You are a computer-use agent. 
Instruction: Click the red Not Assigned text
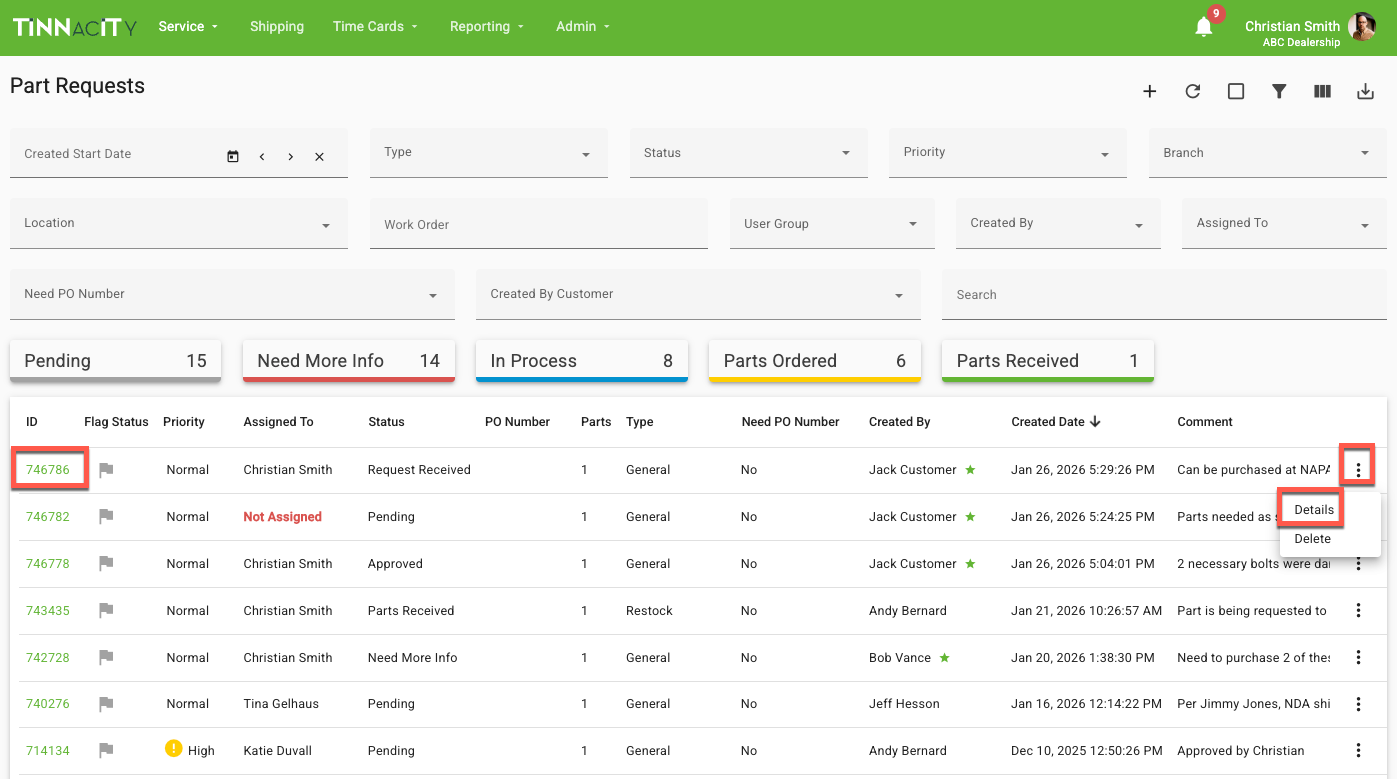tap(283, 517)
